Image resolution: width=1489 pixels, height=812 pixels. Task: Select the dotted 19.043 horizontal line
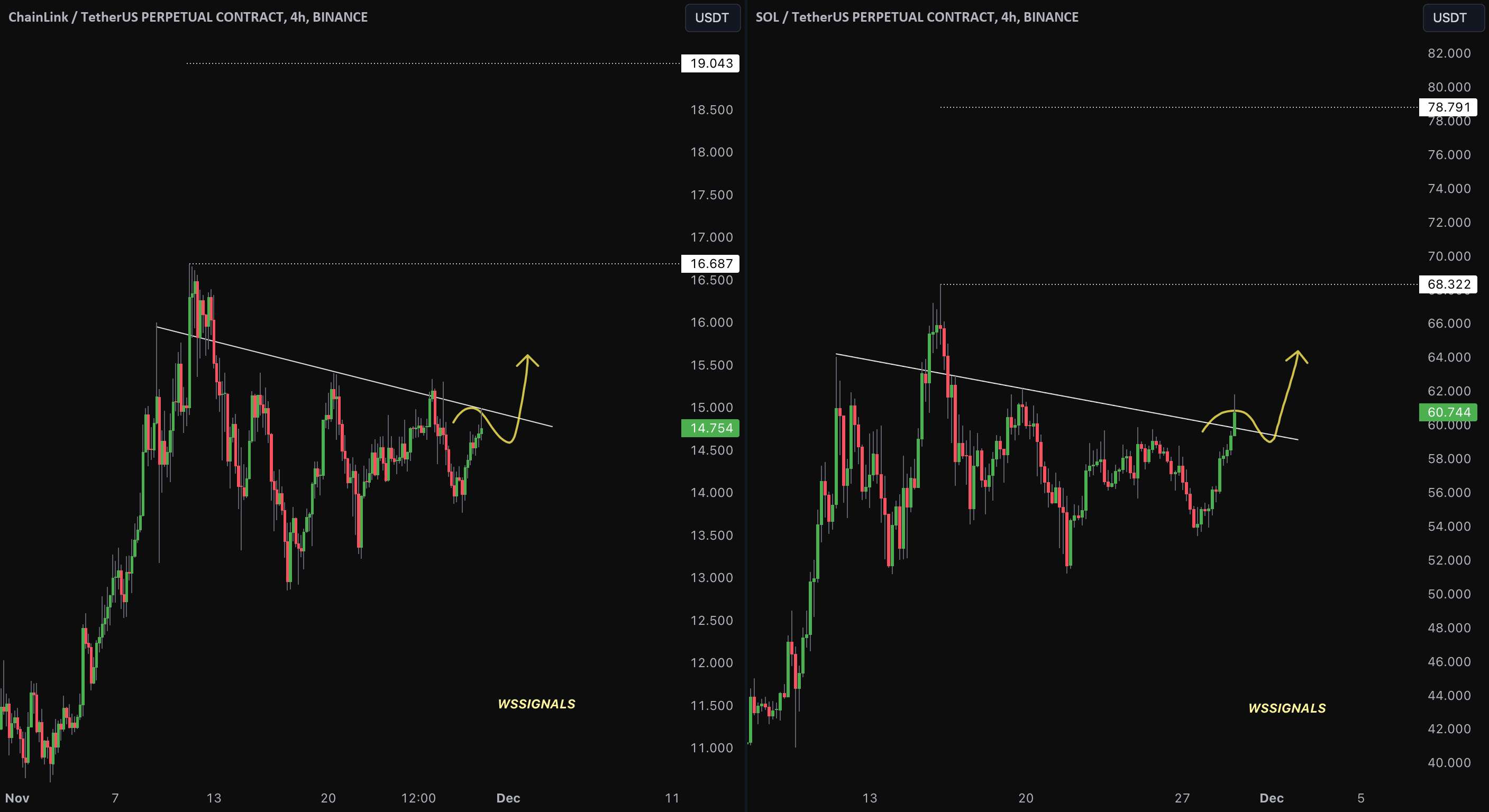[x=434, y=63]
